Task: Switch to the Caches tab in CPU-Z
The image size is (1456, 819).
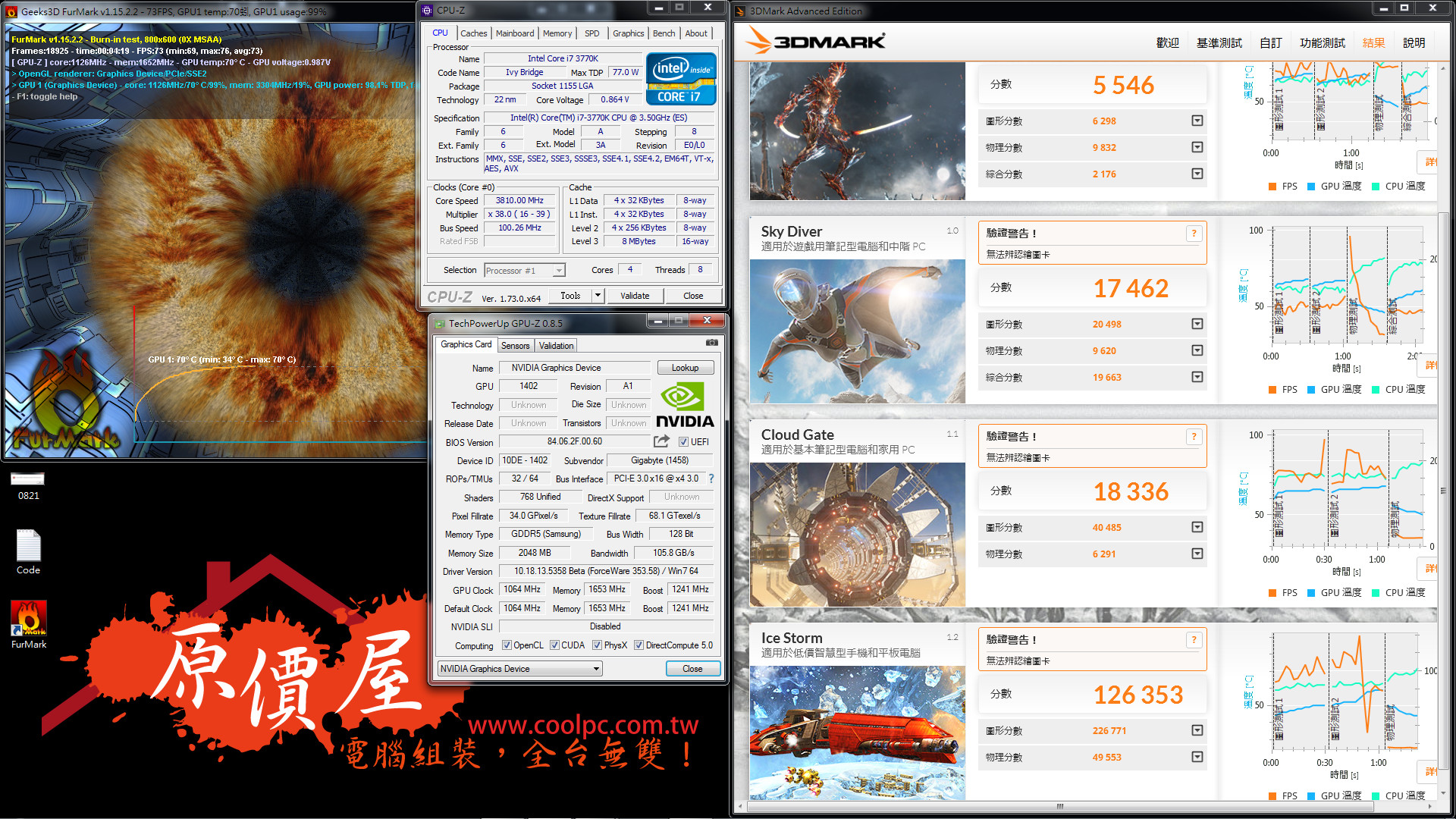Action: (x=474, y=33)
